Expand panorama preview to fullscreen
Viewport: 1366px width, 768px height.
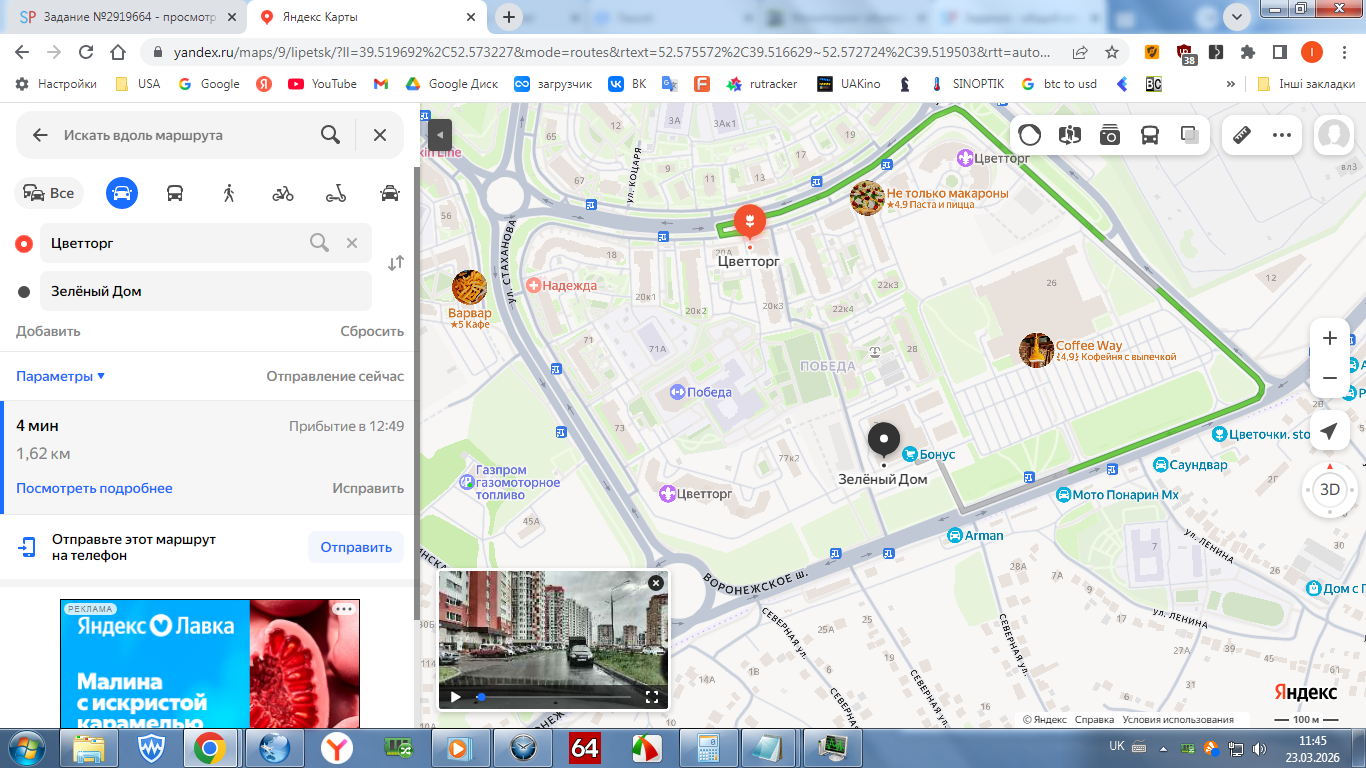[x=652, y=697]
